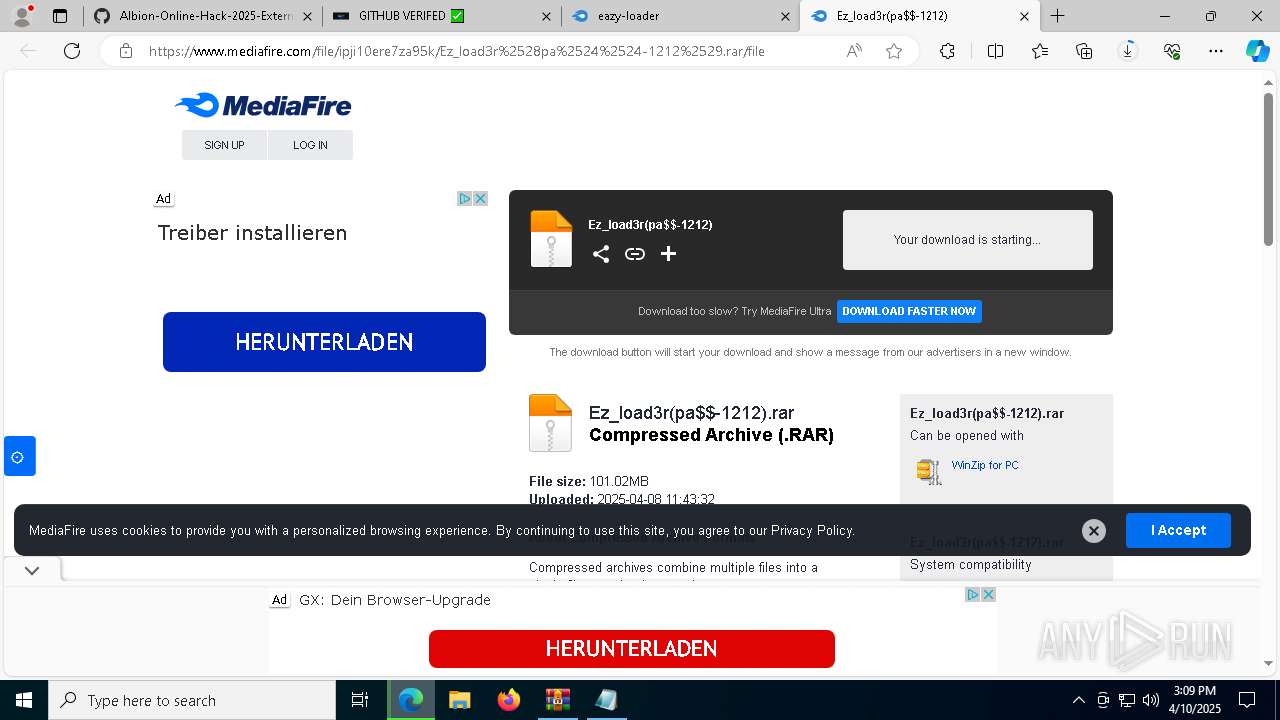The height and width of the screenshot is (720, 1280).
Task: Open Collections icon in toolbar
Action: click(1084, 51)
